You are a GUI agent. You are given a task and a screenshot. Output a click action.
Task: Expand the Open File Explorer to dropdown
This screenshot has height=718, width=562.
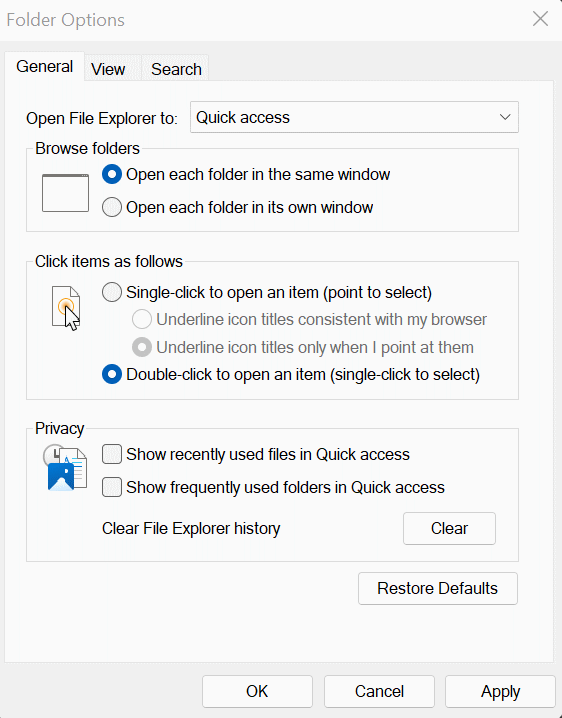pos(354,117)
